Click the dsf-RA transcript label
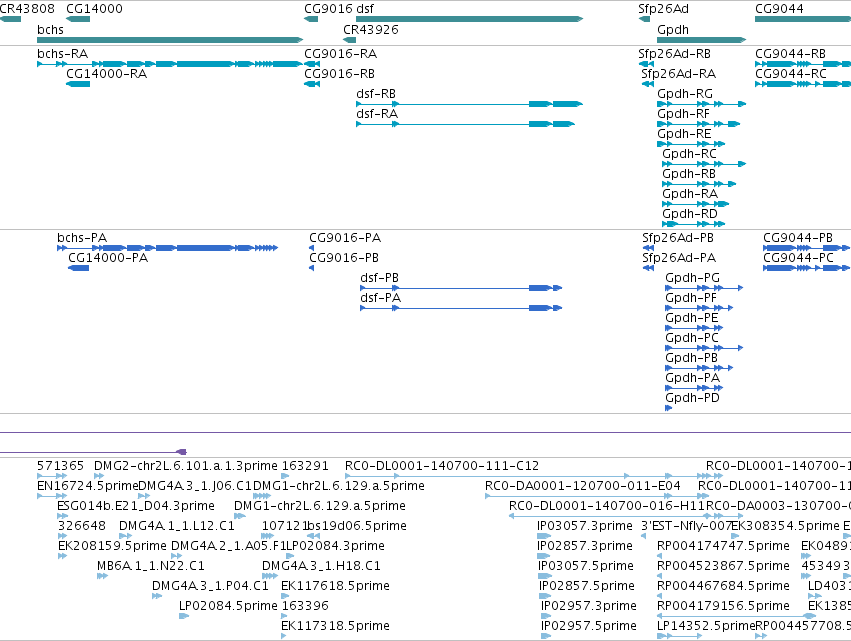This screenshot has width=851, height=641. click(x=377, y=113)
